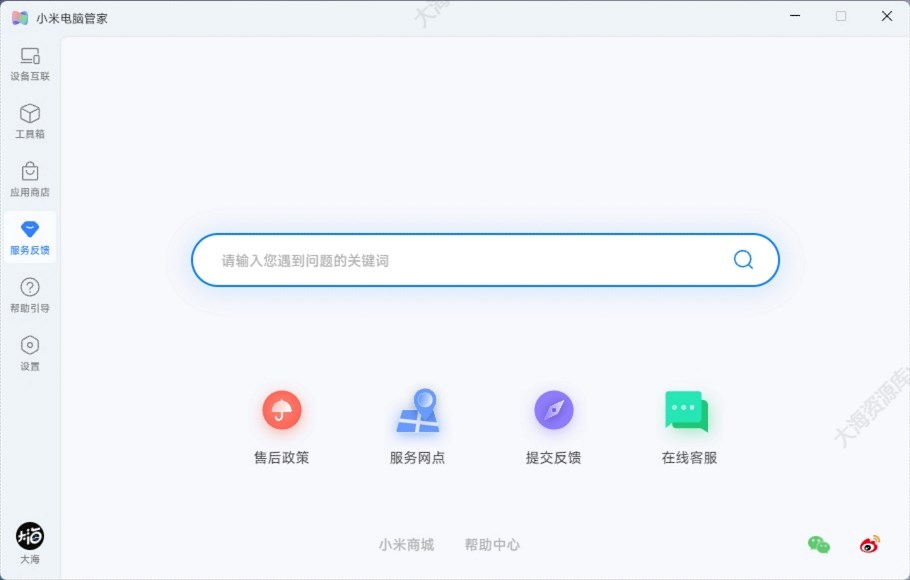Start 在线客服 chat icon

687,411
